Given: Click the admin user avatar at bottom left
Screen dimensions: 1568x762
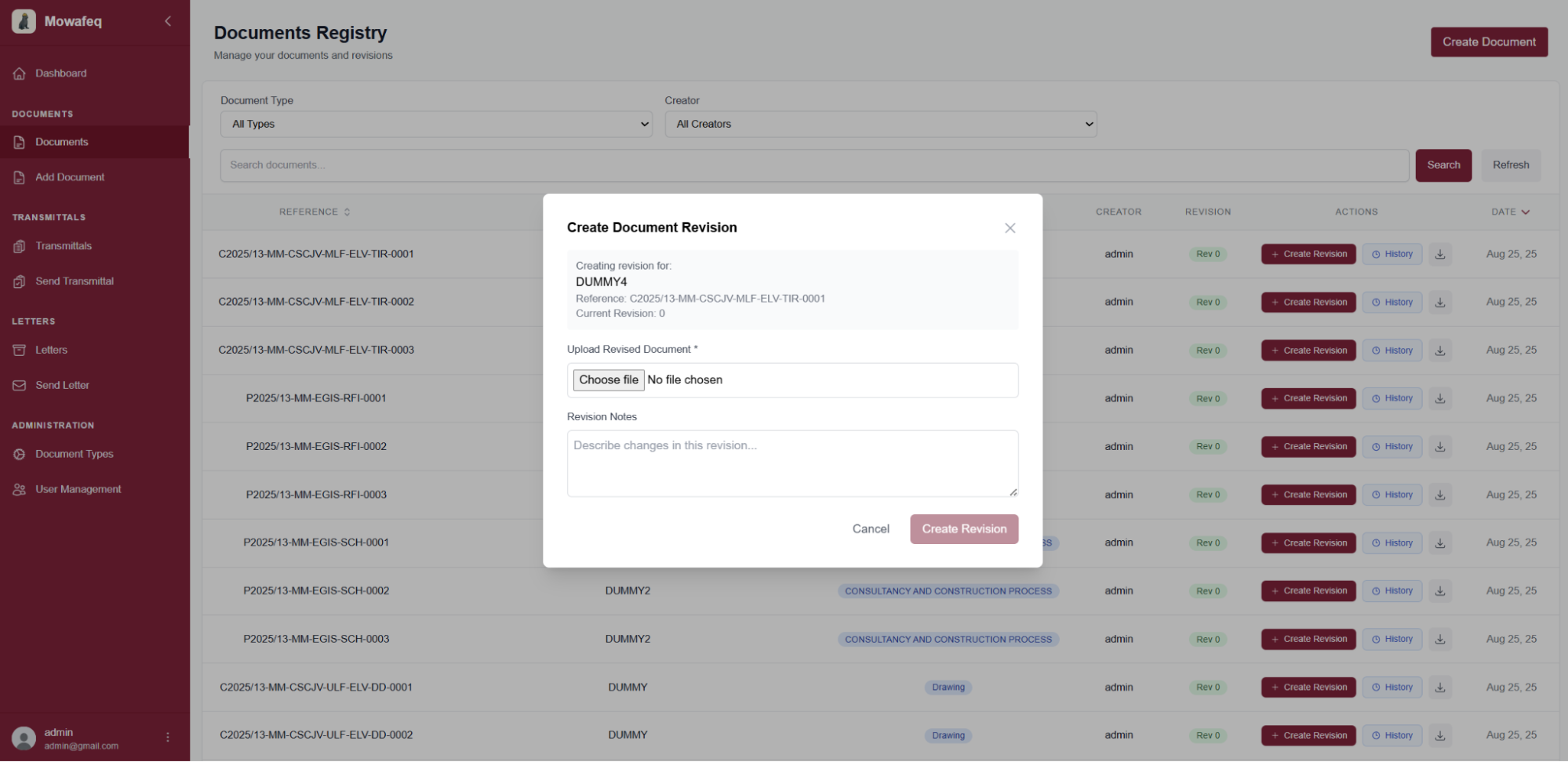Looking at the screenshot, I should 24,738.
